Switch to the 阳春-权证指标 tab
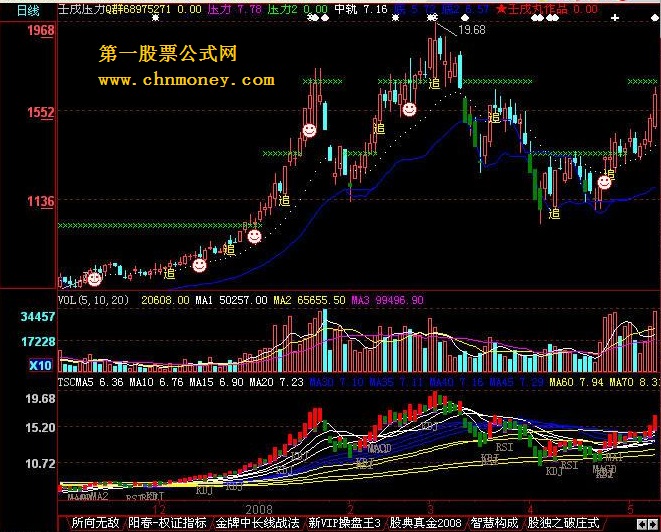The height and width of the screenshot is (532, 661). click(167, 523)
